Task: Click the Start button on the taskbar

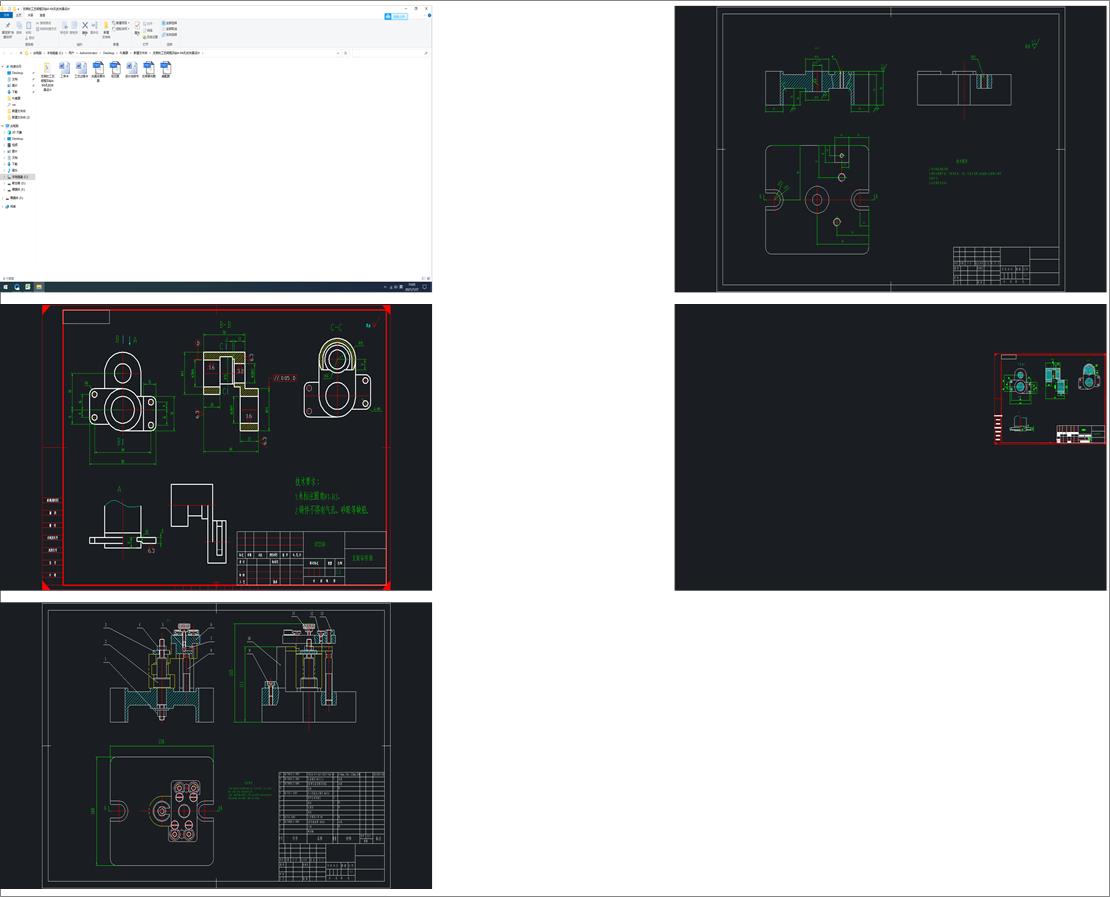Action: point(5,286)
